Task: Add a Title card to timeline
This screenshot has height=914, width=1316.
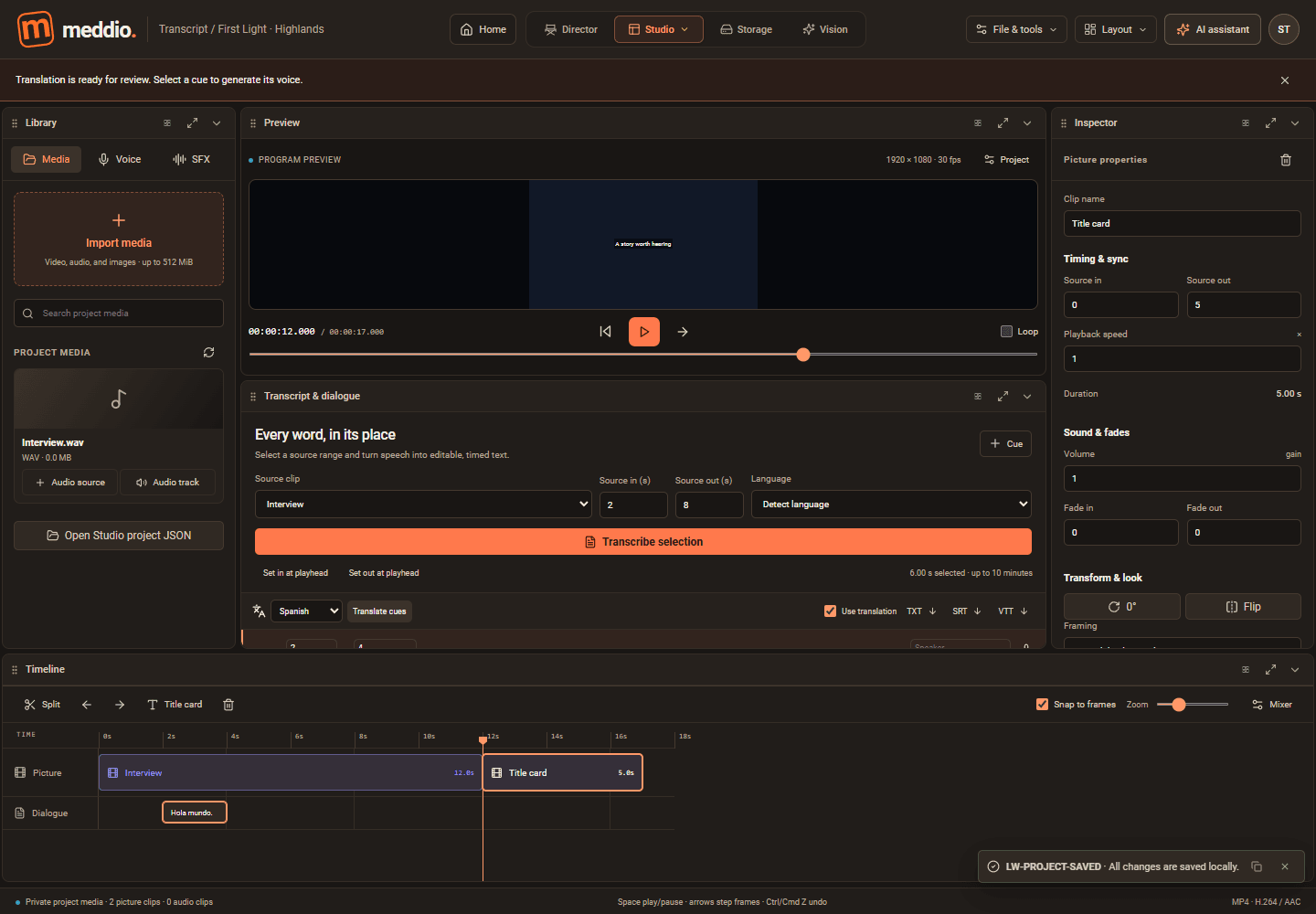Action: coord(175,705)
